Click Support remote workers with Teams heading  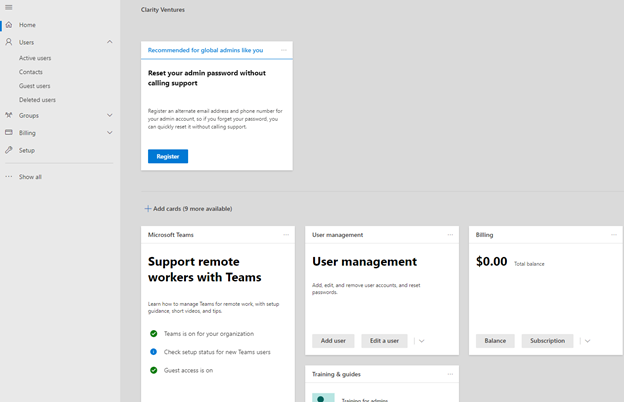(x=205, y=269)
